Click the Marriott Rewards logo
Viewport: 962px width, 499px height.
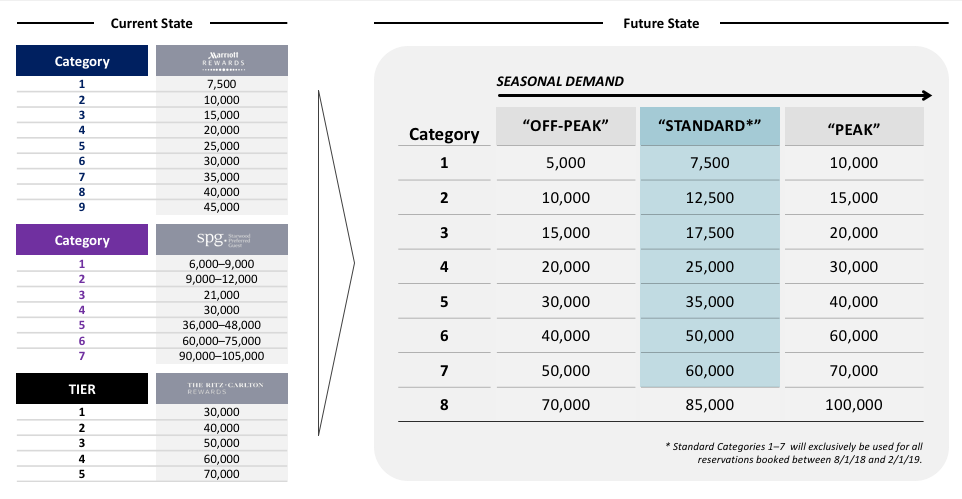pyautogui.click(x=221, y=61)
